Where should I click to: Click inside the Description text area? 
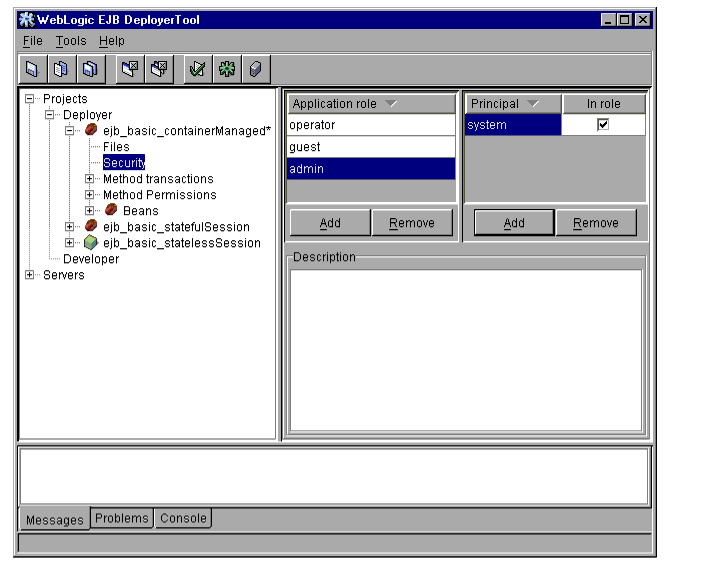coord(466,350)
